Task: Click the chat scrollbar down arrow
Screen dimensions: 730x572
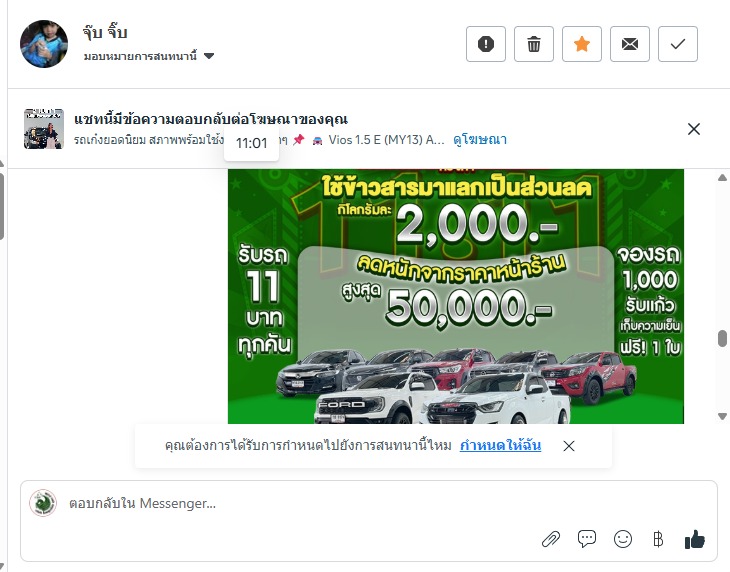Action: pos(722,416)
